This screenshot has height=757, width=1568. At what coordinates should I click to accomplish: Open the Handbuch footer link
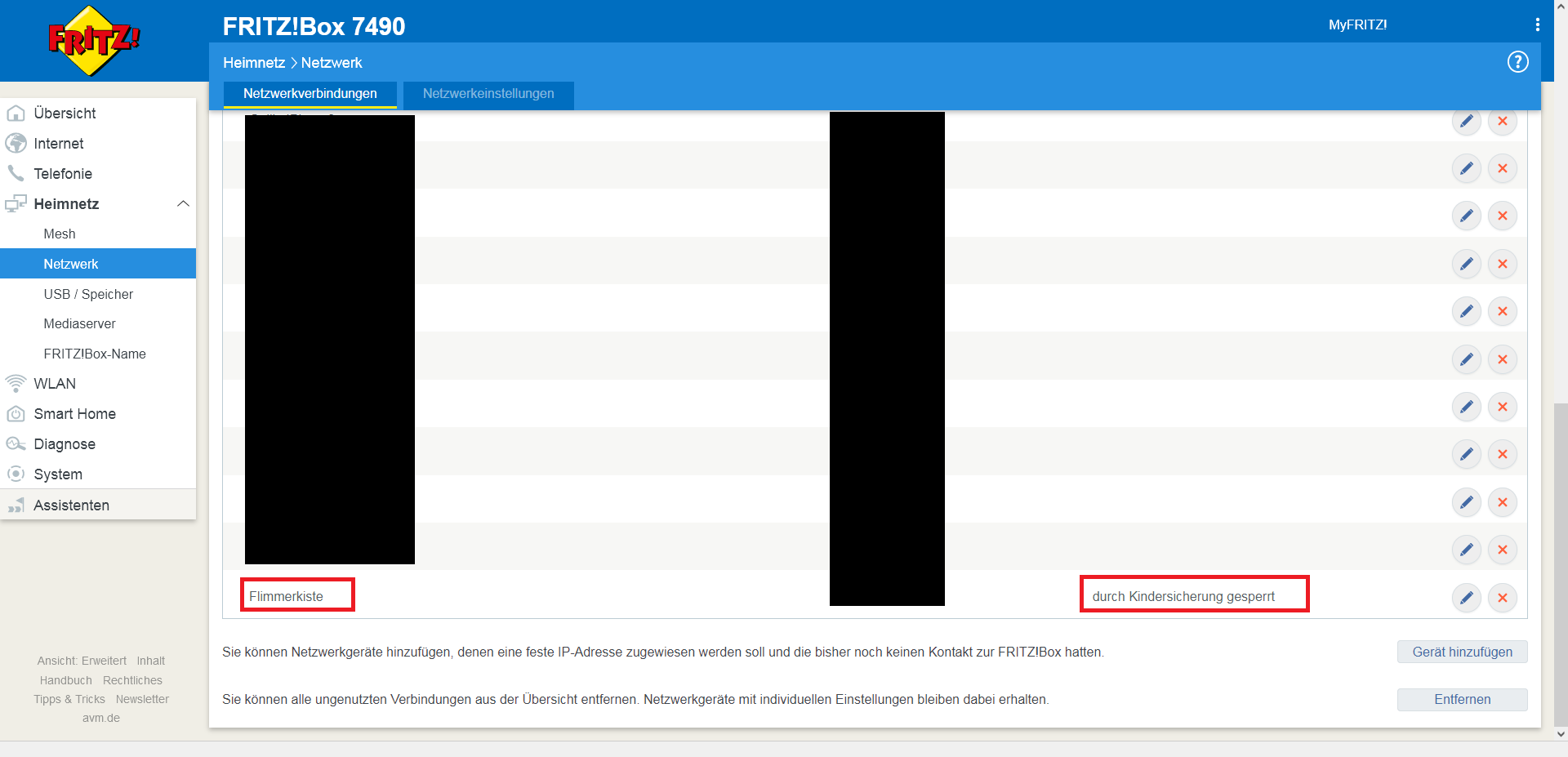point(66,680)
